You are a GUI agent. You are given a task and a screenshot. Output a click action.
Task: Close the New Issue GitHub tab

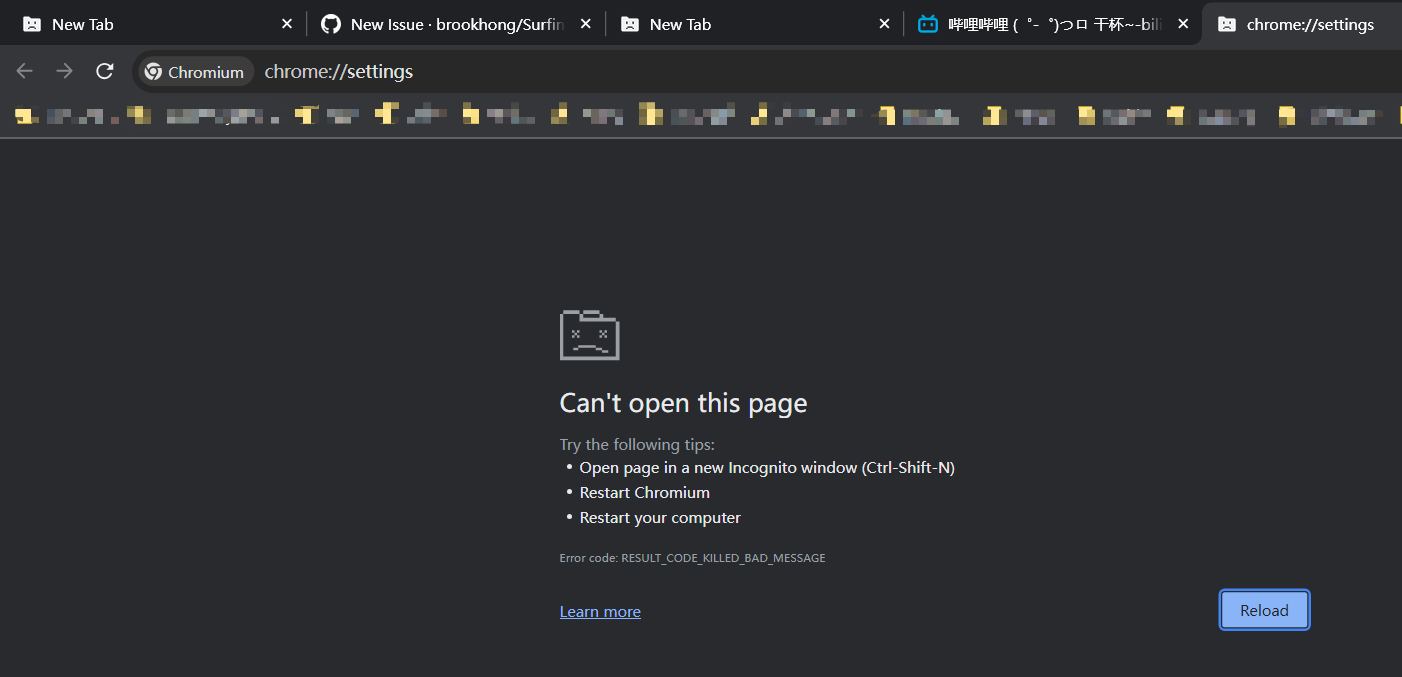tap(585, 23)
